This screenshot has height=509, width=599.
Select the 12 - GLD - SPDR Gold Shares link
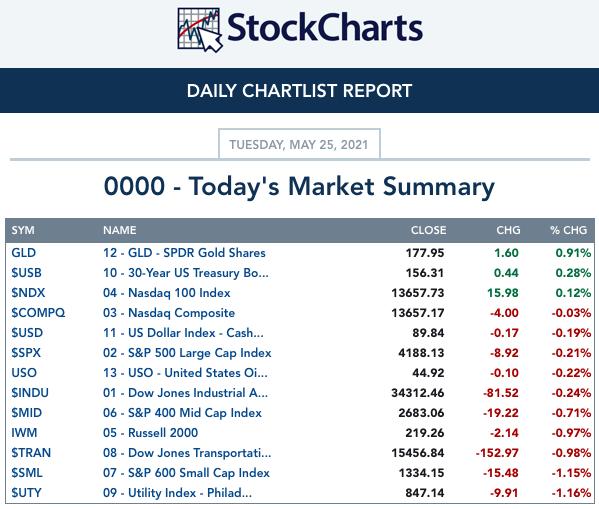coord(184,253)
